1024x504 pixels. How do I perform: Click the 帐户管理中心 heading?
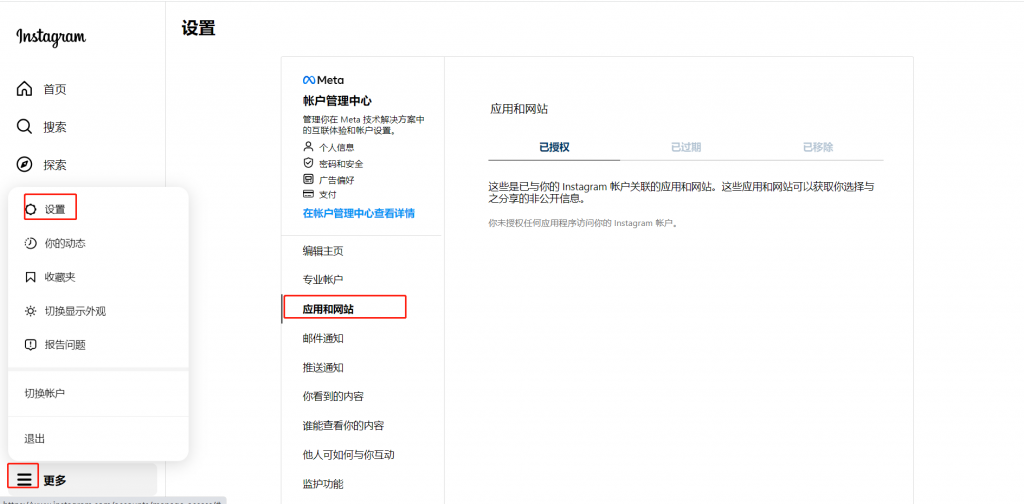pos(338,101)
